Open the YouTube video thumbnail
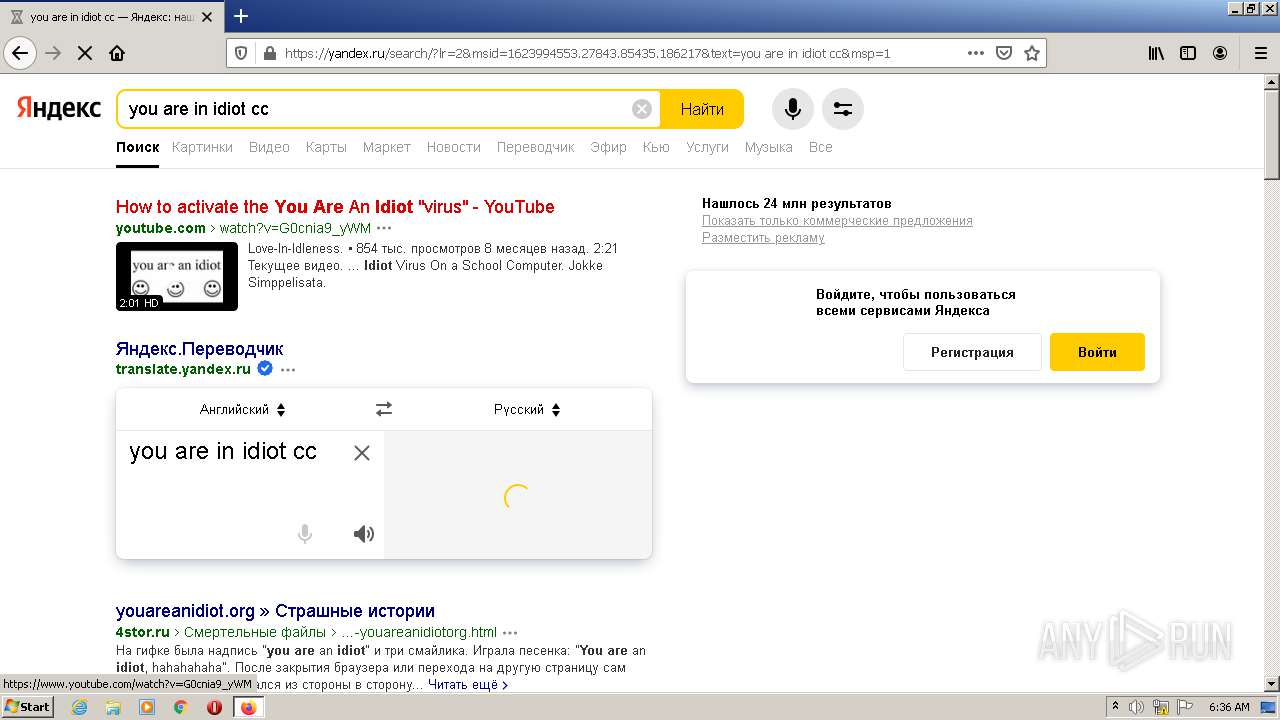Screen dimensions: 1280x720 tap(177, 276)
